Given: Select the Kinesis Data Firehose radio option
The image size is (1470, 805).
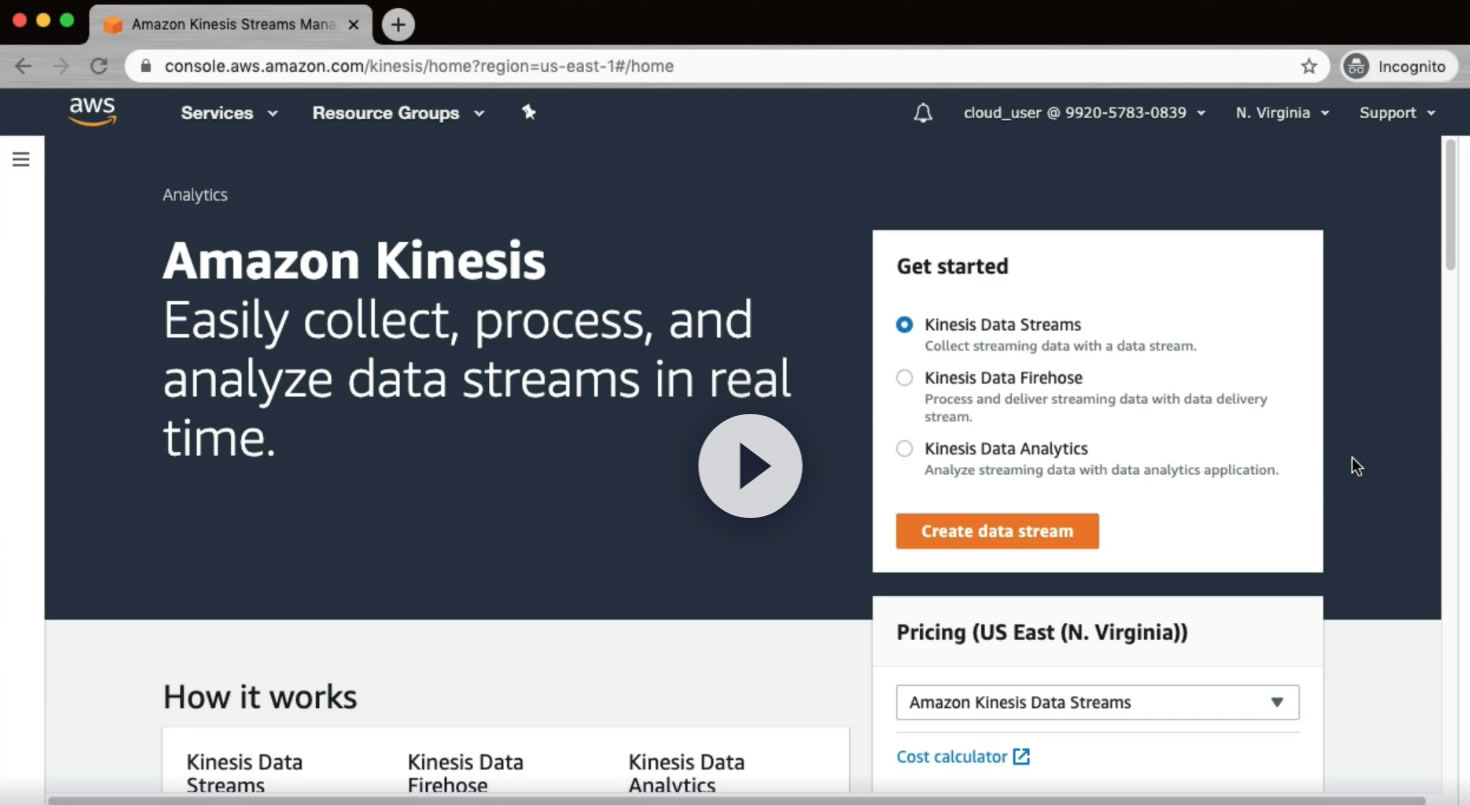Looking at the screenshot, I should pyautogui.click(x=905, y=378).
